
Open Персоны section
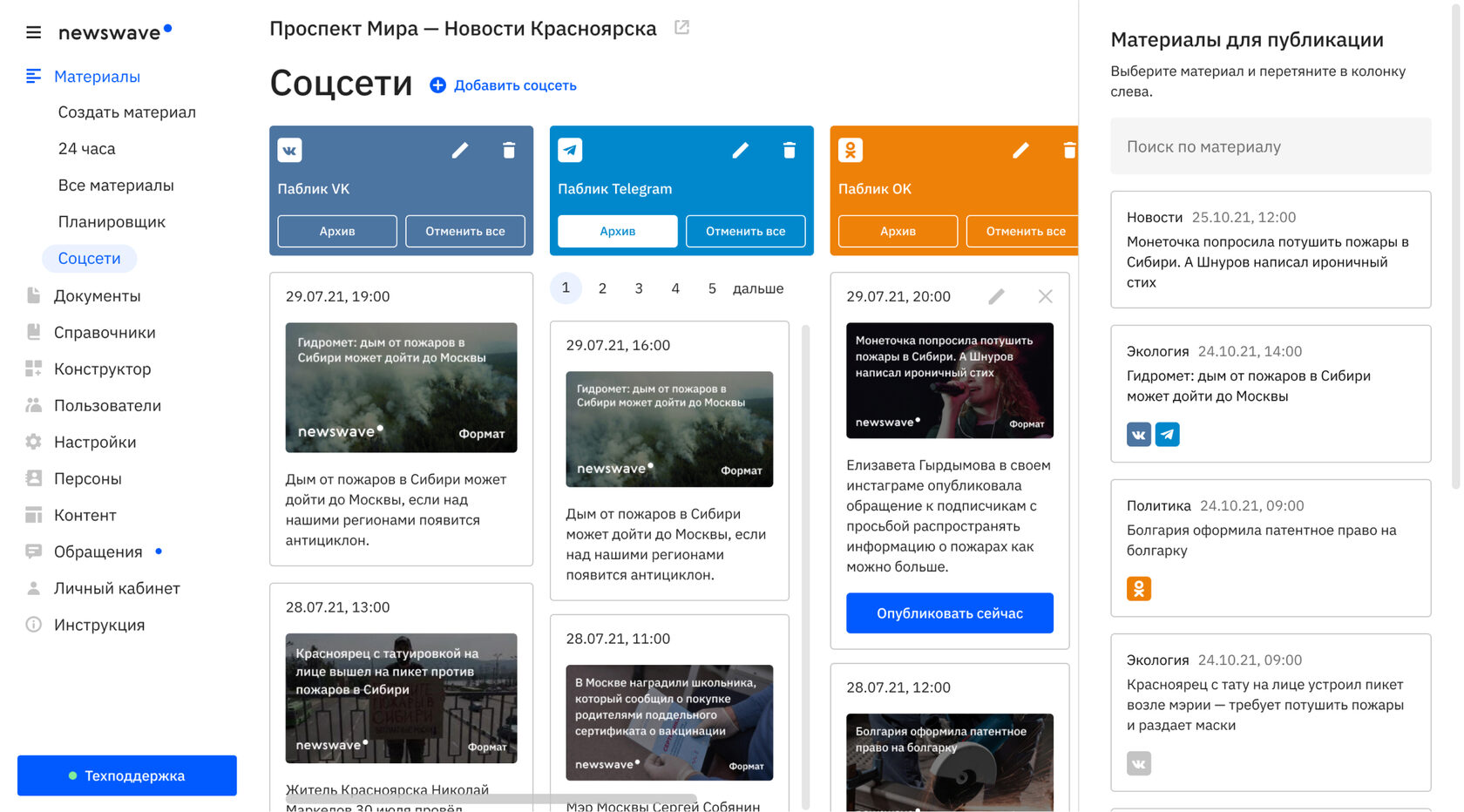click(87, 479)
